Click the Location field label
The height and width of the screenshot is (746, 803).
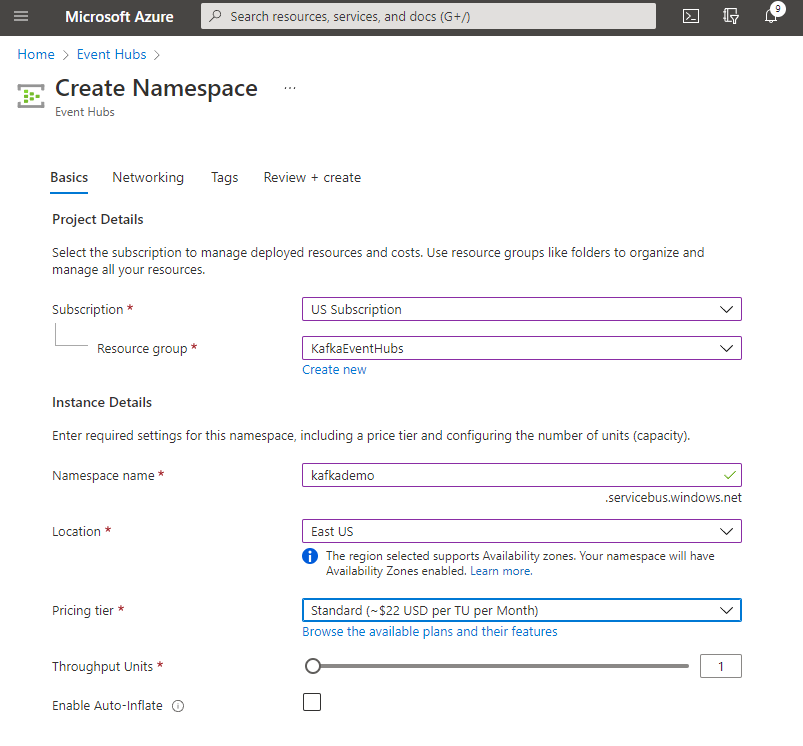coord(76,531)
